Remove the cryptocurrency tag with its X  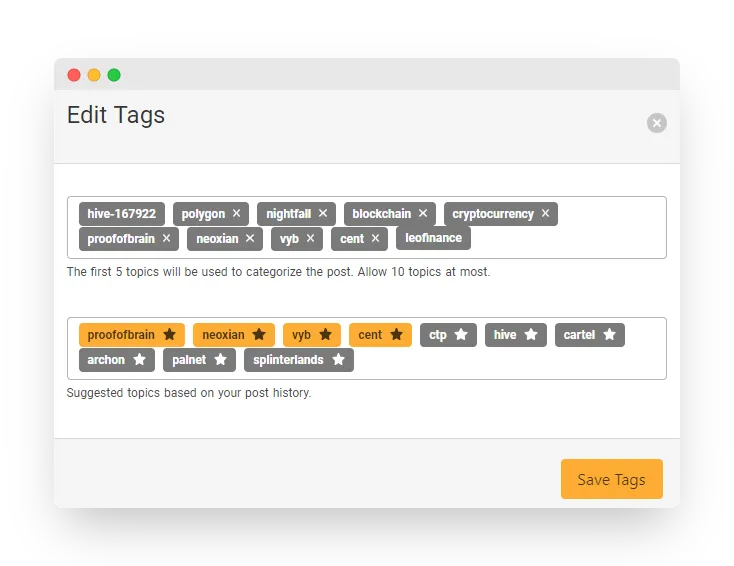point(545,213)
